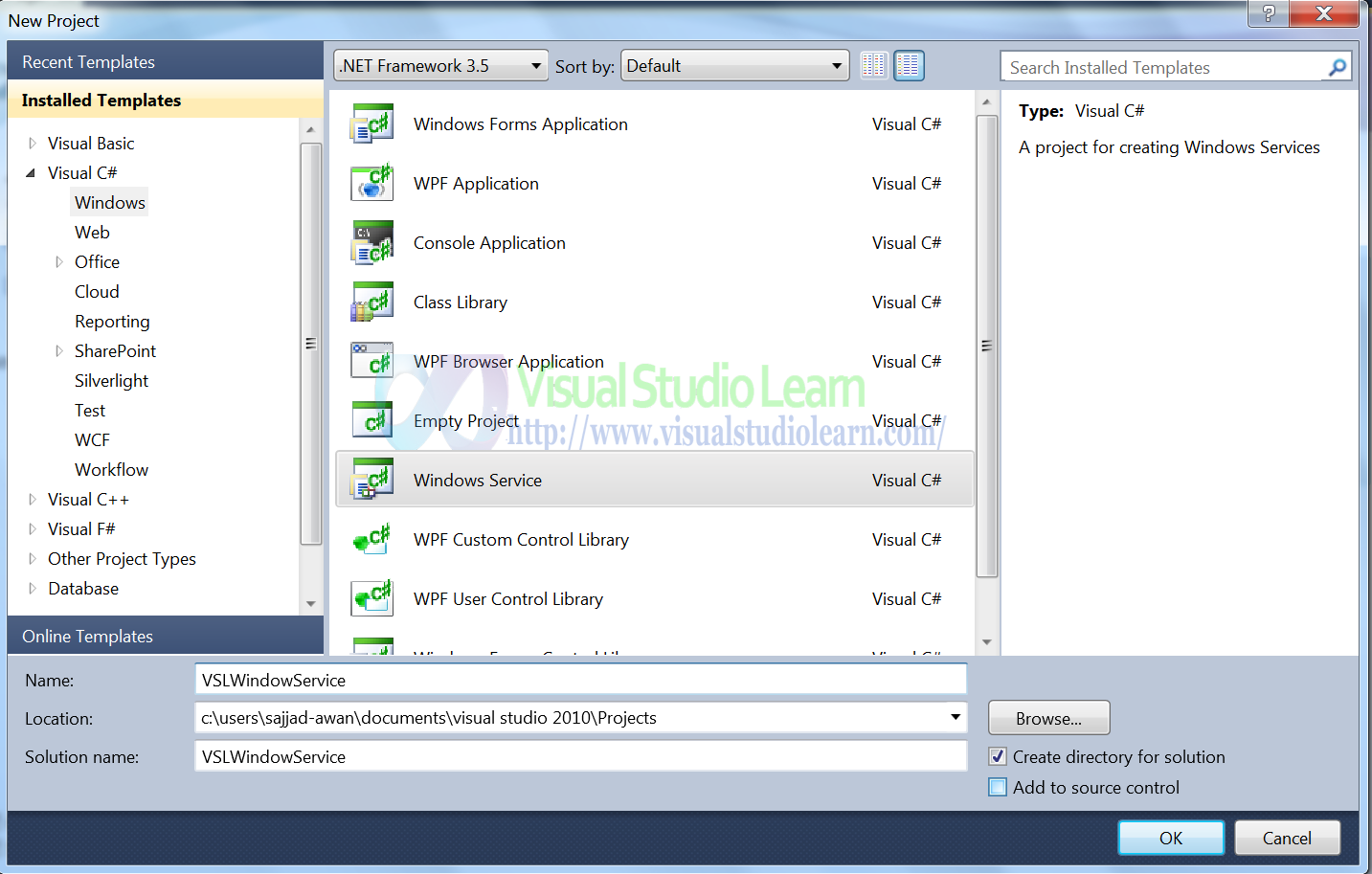This screenshot has height=874, width=1372.
Task: Click the WPF Custom Control Library icon
Action: point(371,540)
